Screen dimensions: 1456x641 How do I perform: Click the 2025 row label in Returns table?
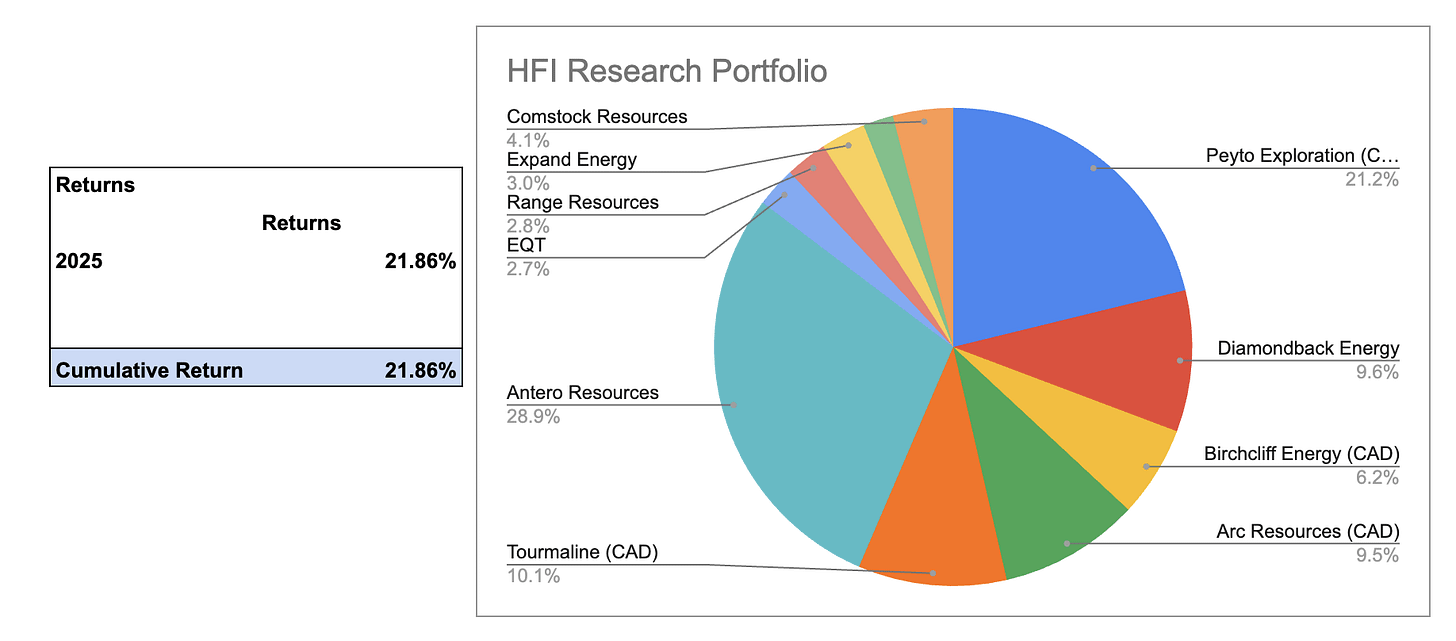pos(79,262)
